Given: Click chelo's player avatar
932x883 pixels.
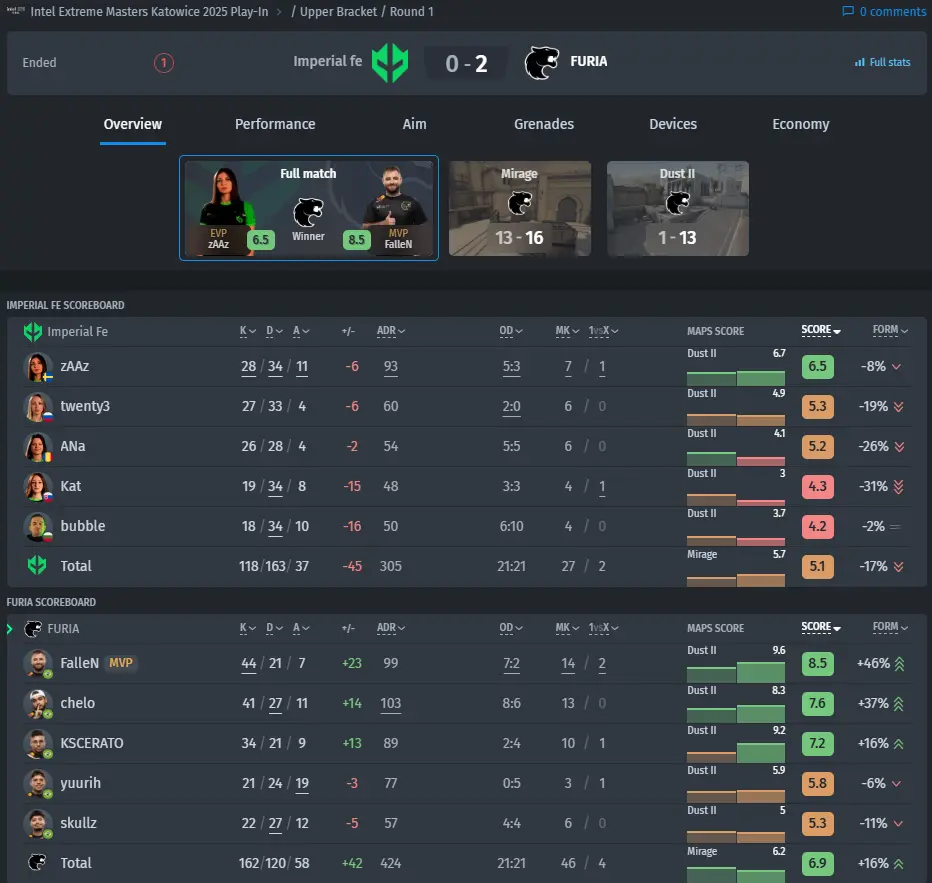Looking at the screenshot, I should pos(37,704).
